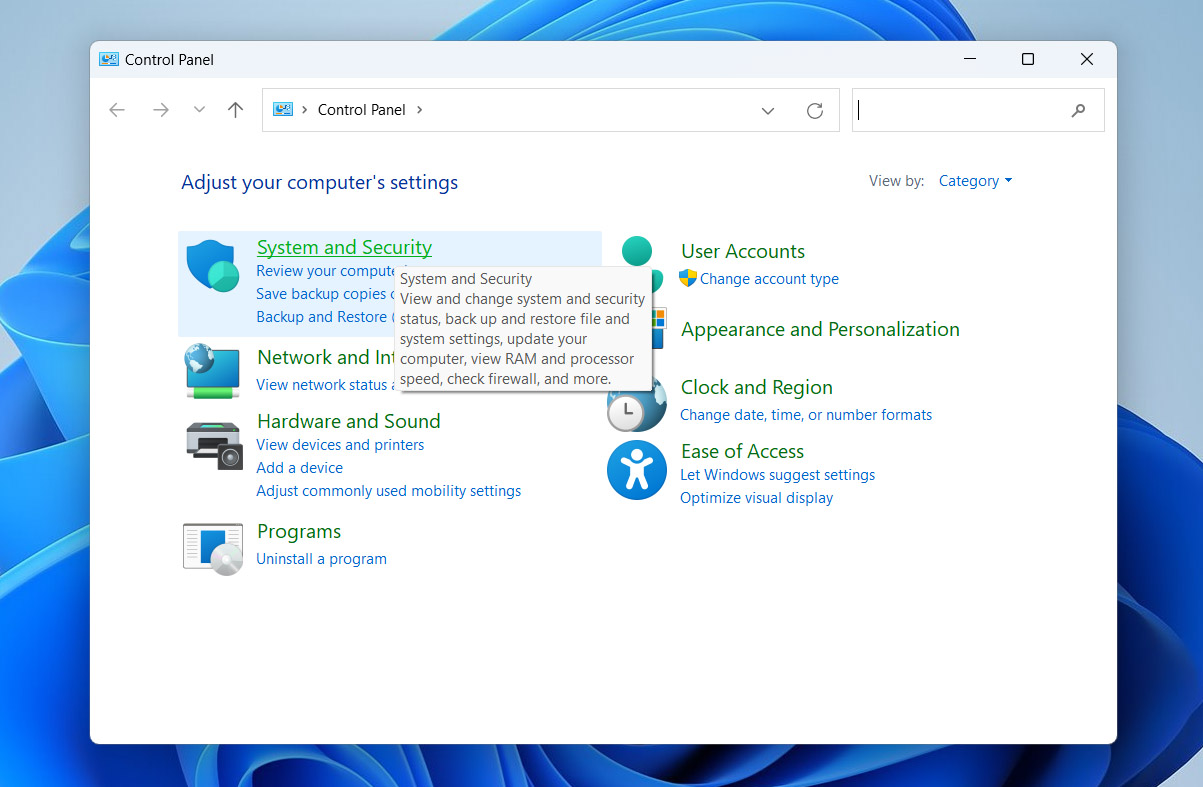
Task: Click Let Windows suggest settings
Action: click(x=777, y=475)
